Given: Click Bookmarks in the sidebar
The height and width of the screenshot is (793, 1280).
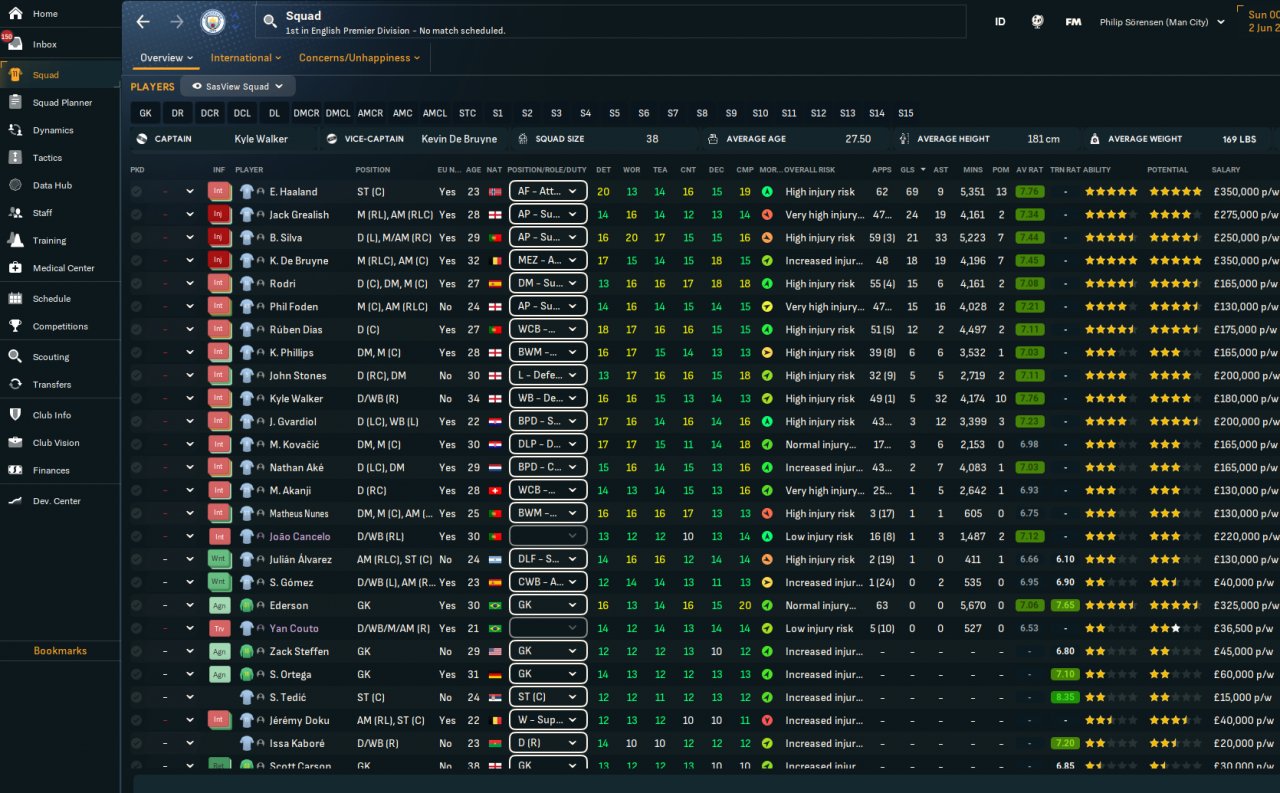Looking at the screenshot, I should (x=60, y=651).
